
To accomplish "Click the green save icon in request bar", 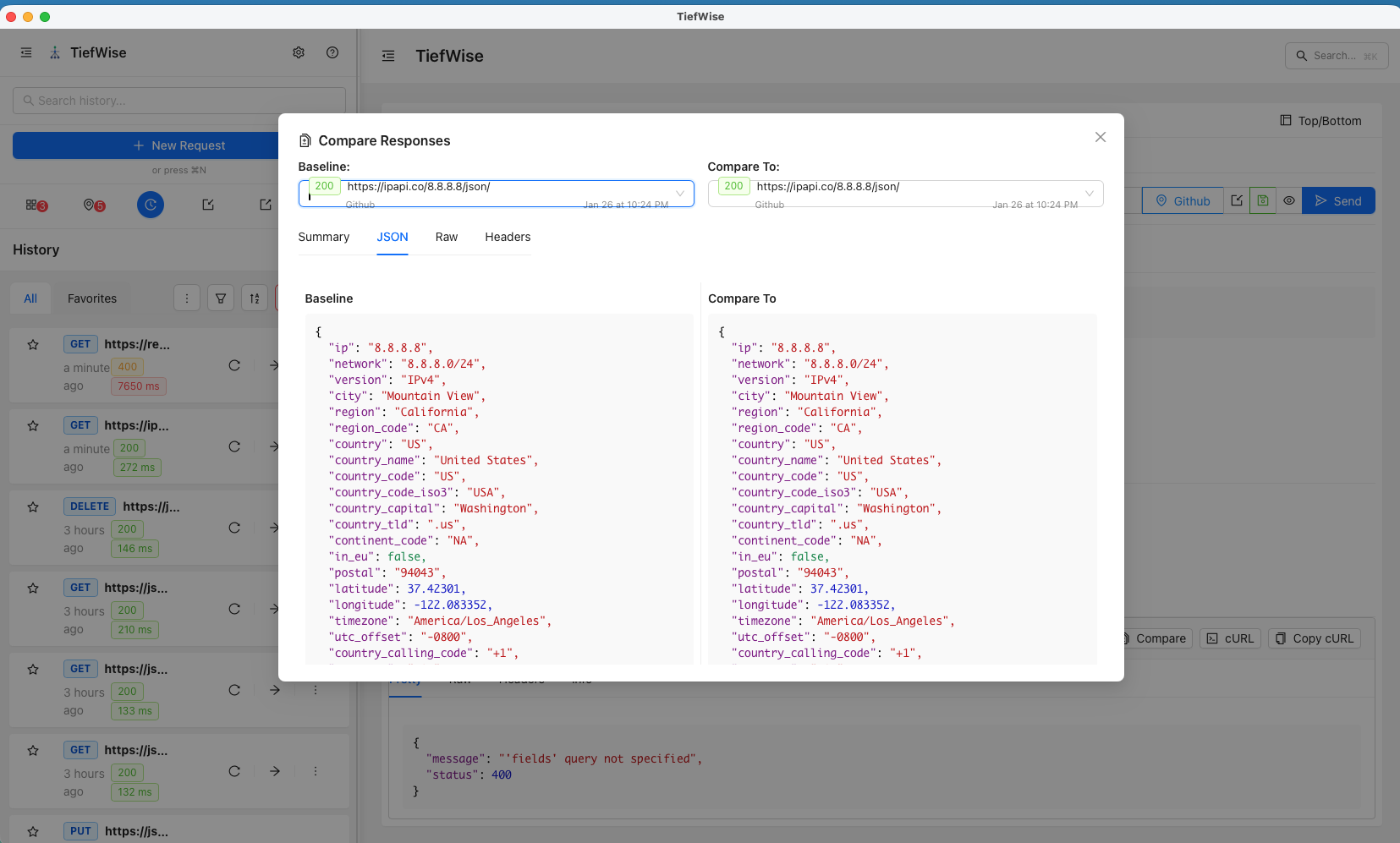I will (1263, 200).
